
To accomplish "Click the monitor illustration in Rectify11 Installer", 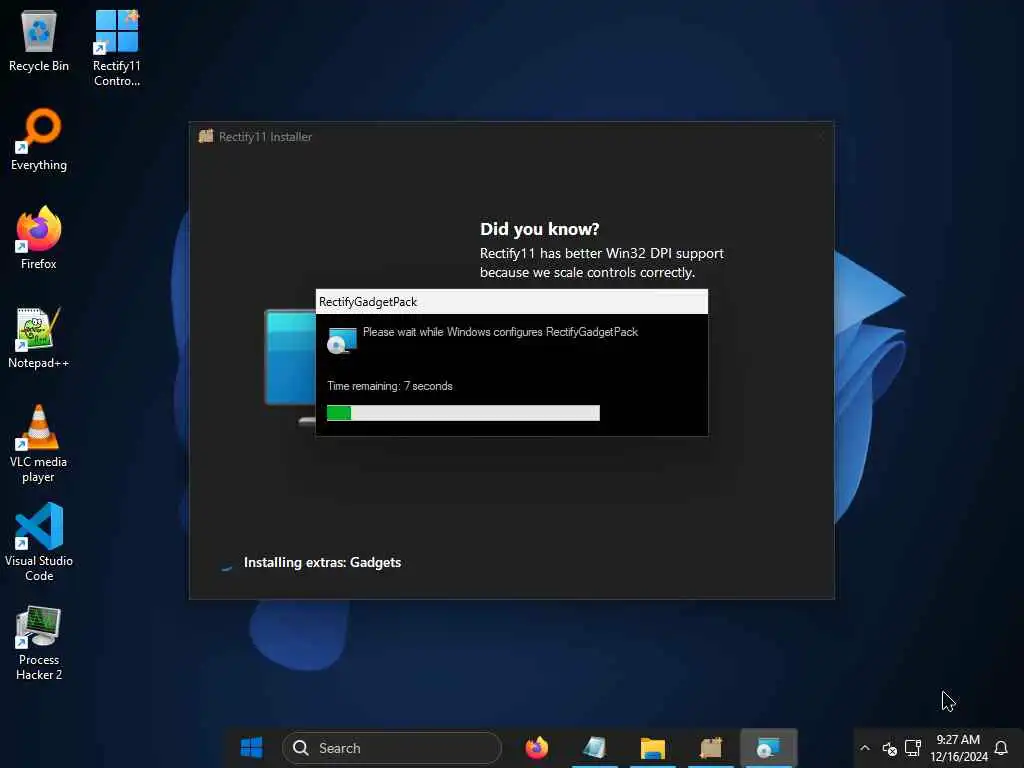I will [290, 367].
